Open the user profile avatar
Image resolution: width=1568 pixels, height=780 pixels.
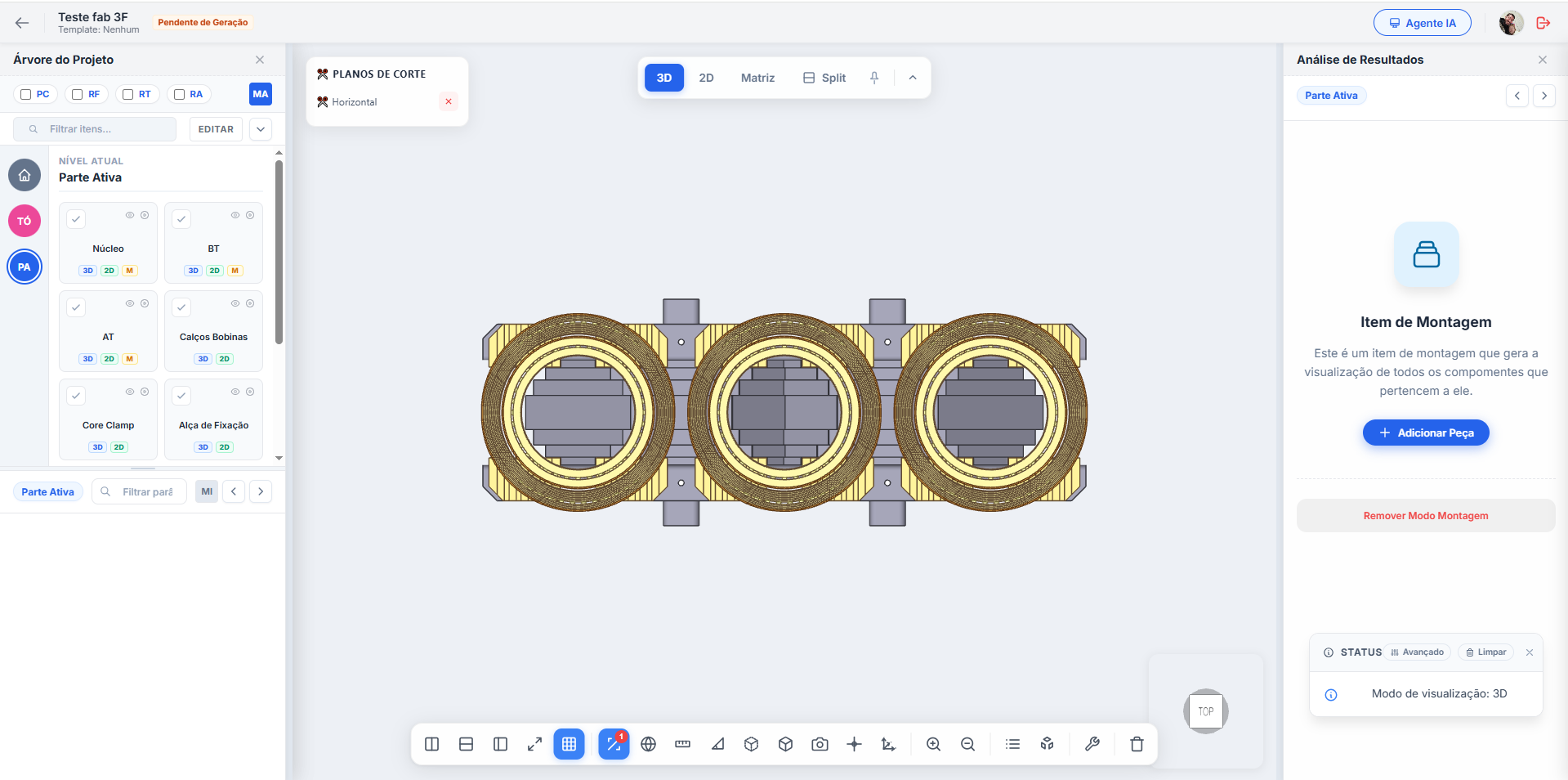click(1511, 23)
